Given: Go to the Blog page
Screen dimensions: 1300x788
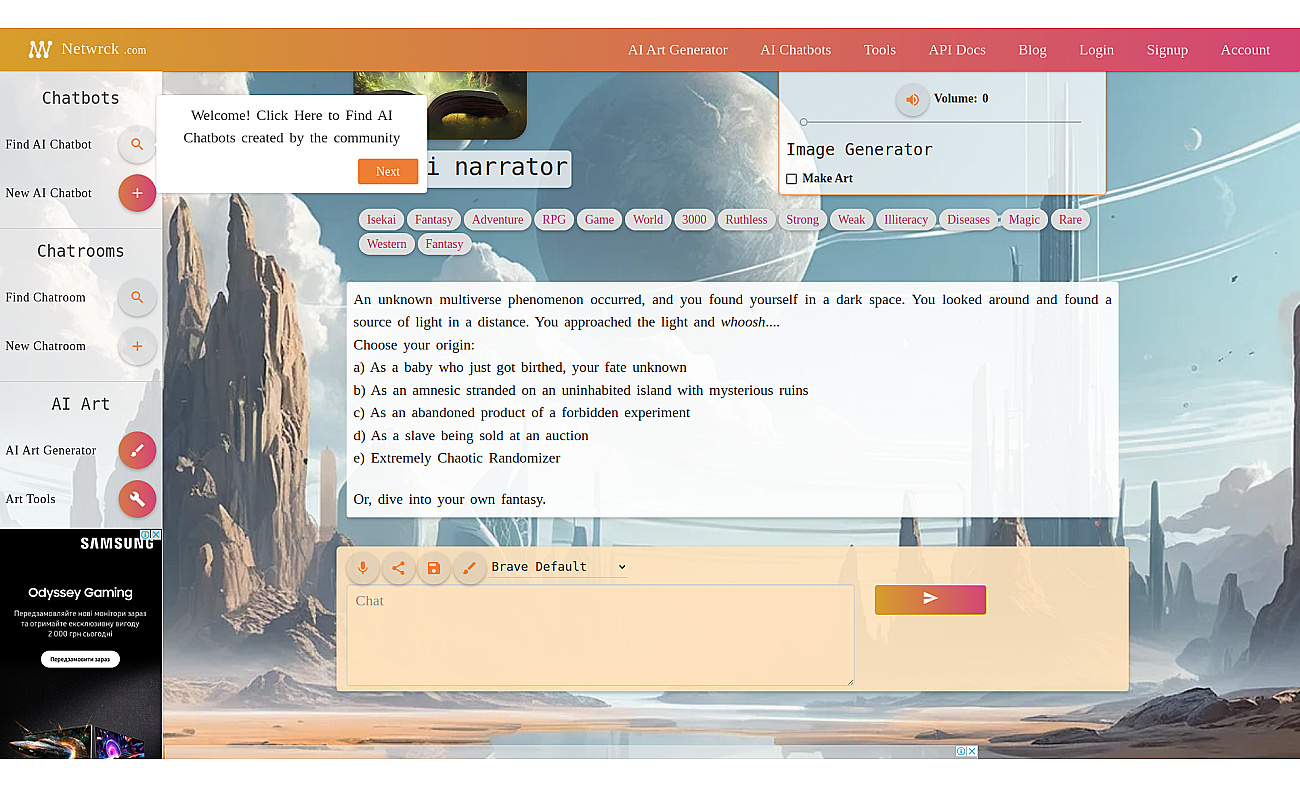Looking at the screenshot, I should pyautogui.click(x=1032, y=50).
